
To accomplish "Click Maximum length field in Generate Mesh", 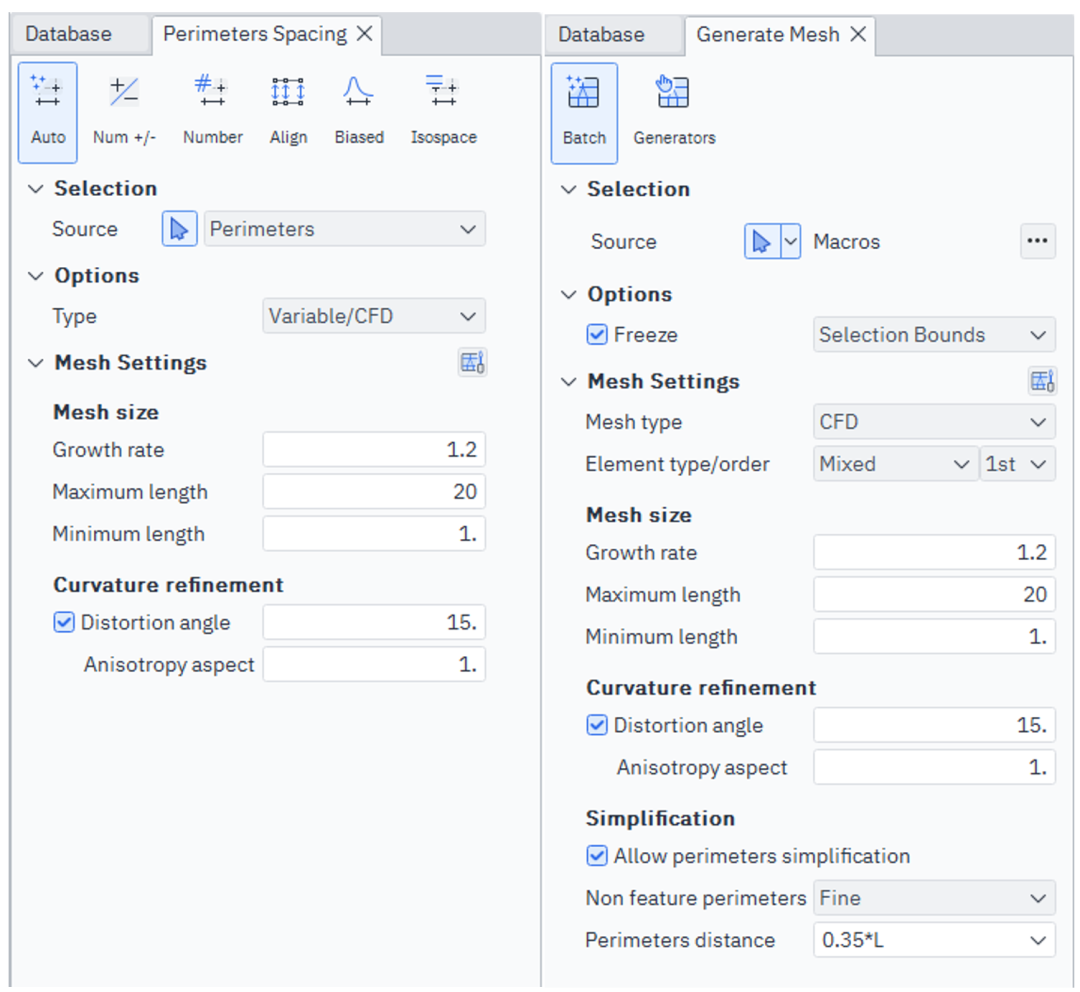I will point(933,595).
